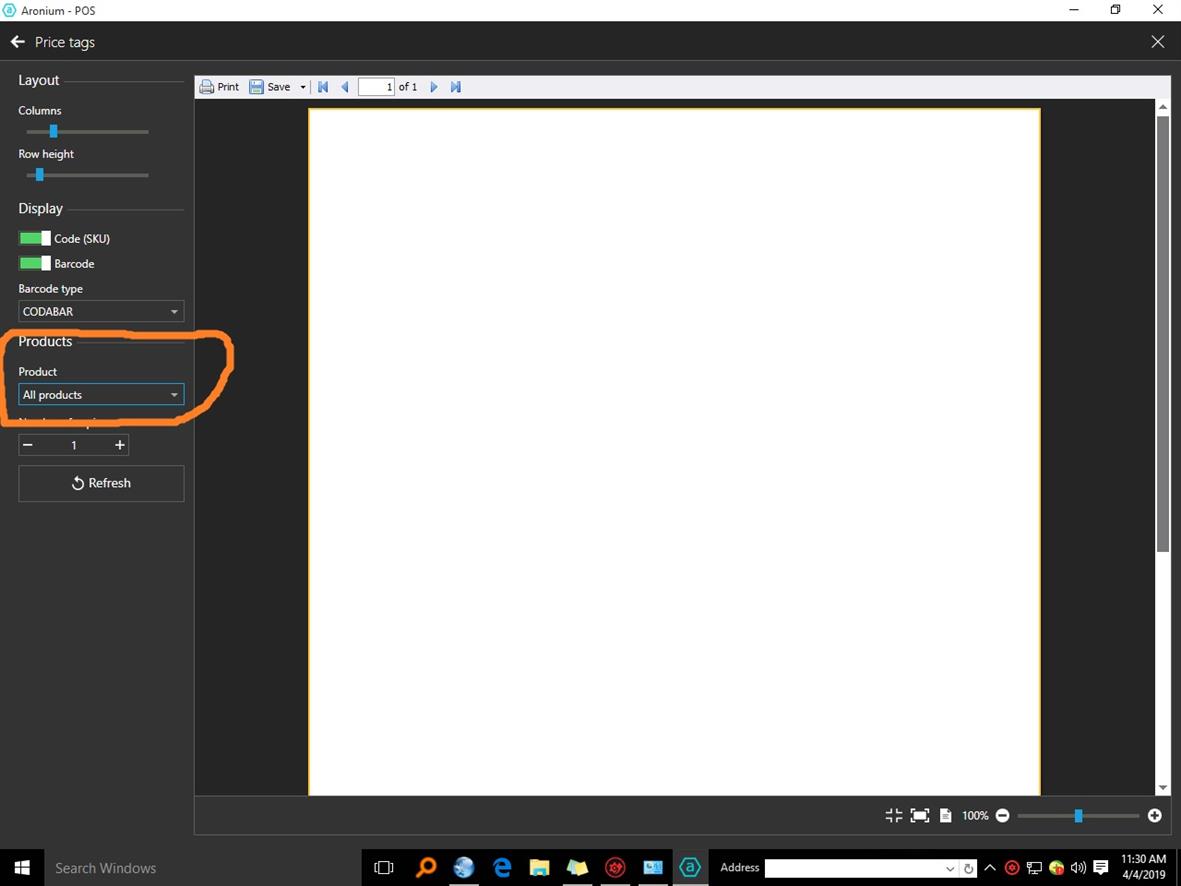1181x886 pixels.
Task: Click the Columns slider handle
Action: [x=54, y=131]
